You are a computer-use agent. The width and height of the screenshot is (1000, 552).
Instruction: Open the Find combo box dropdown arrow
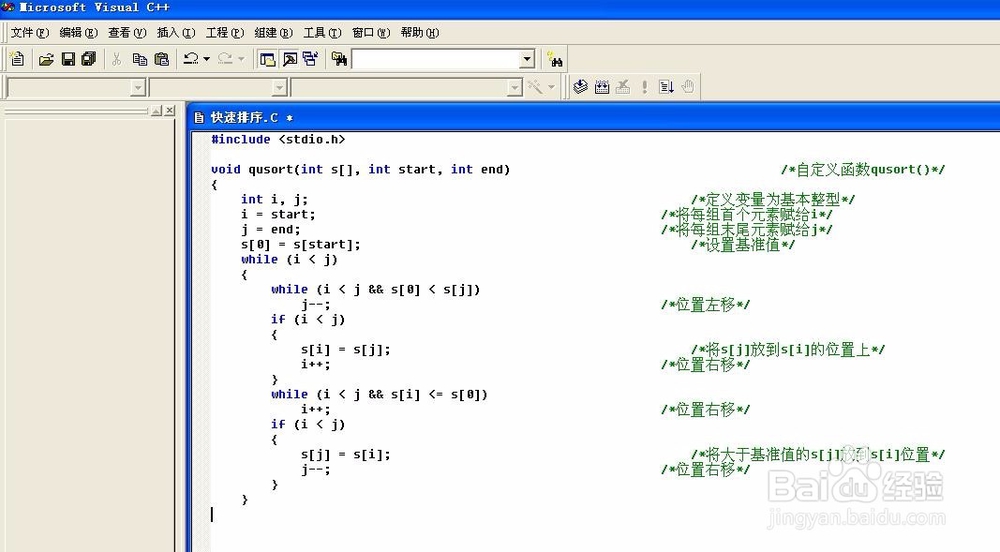tap(527, 59)
